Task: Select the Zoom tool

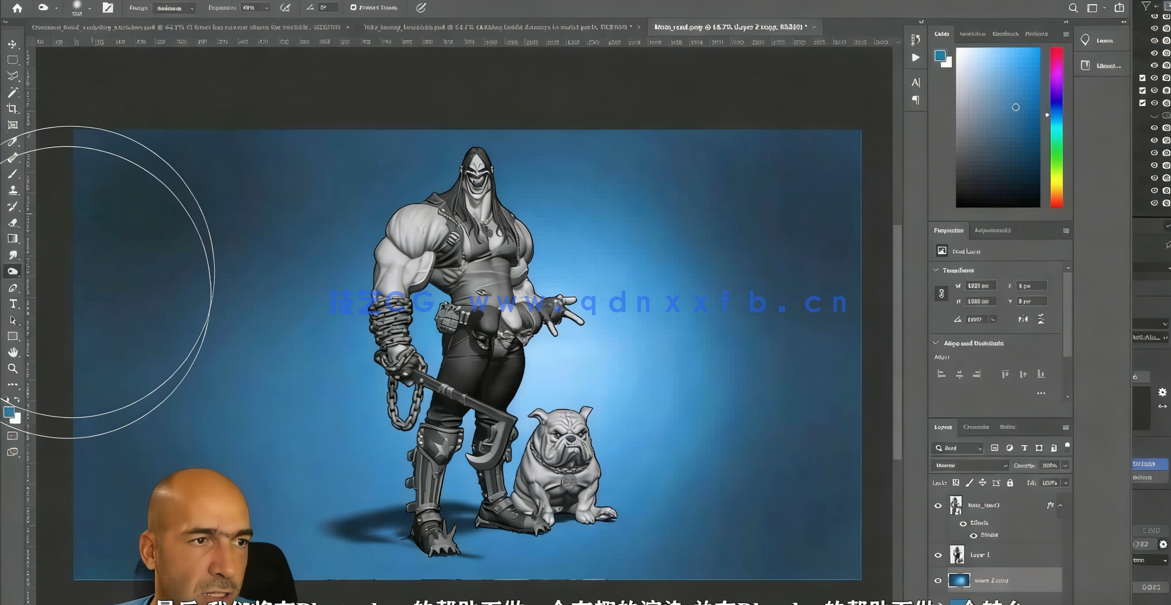Action: [12, 368]
